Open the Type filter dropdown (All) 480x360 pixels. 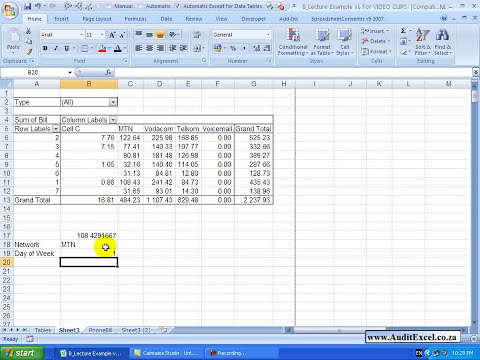pos(113,102)
